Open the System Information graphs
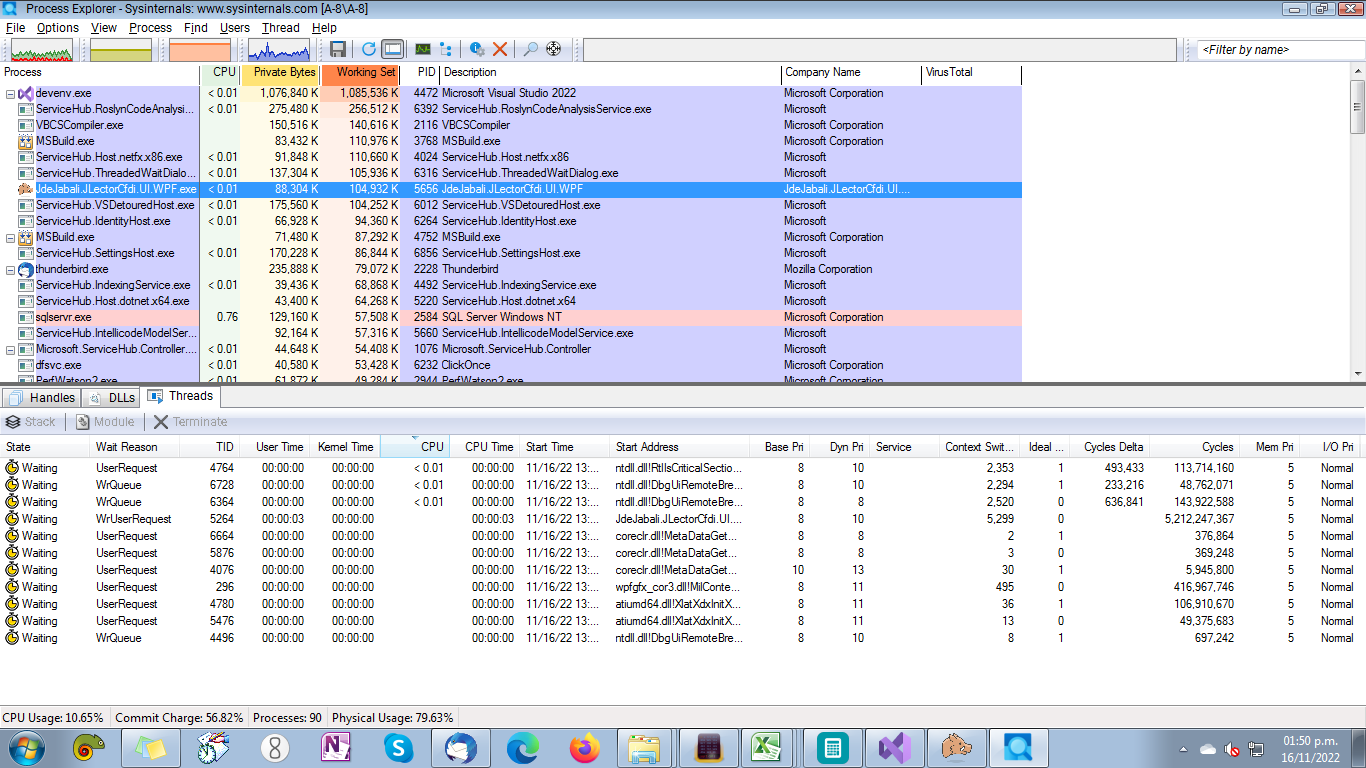Screen dimensions: 1366x768 pyautogui.click(x=423, y=48)
